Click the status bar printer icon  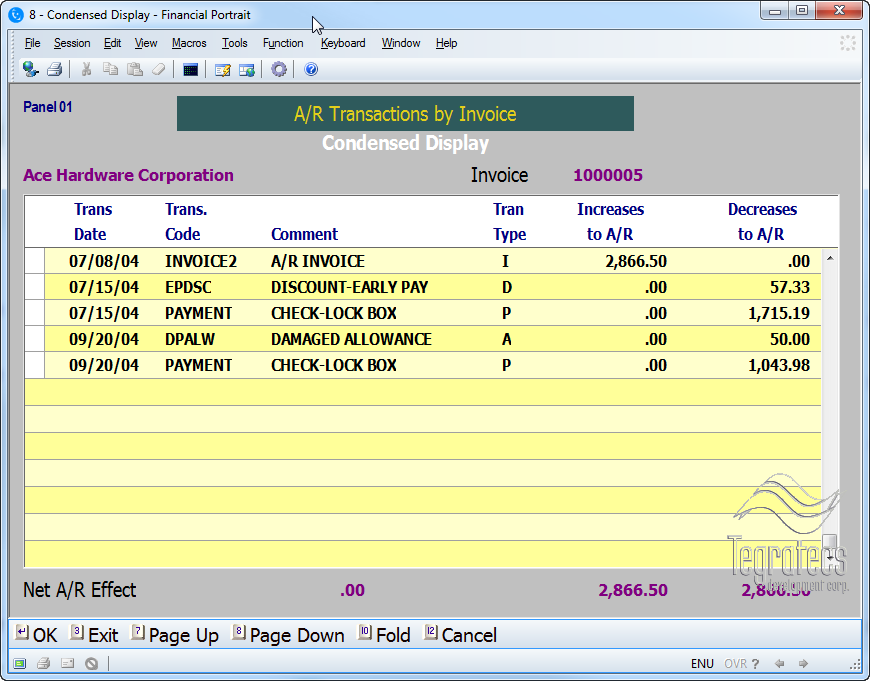pos(43,663)
